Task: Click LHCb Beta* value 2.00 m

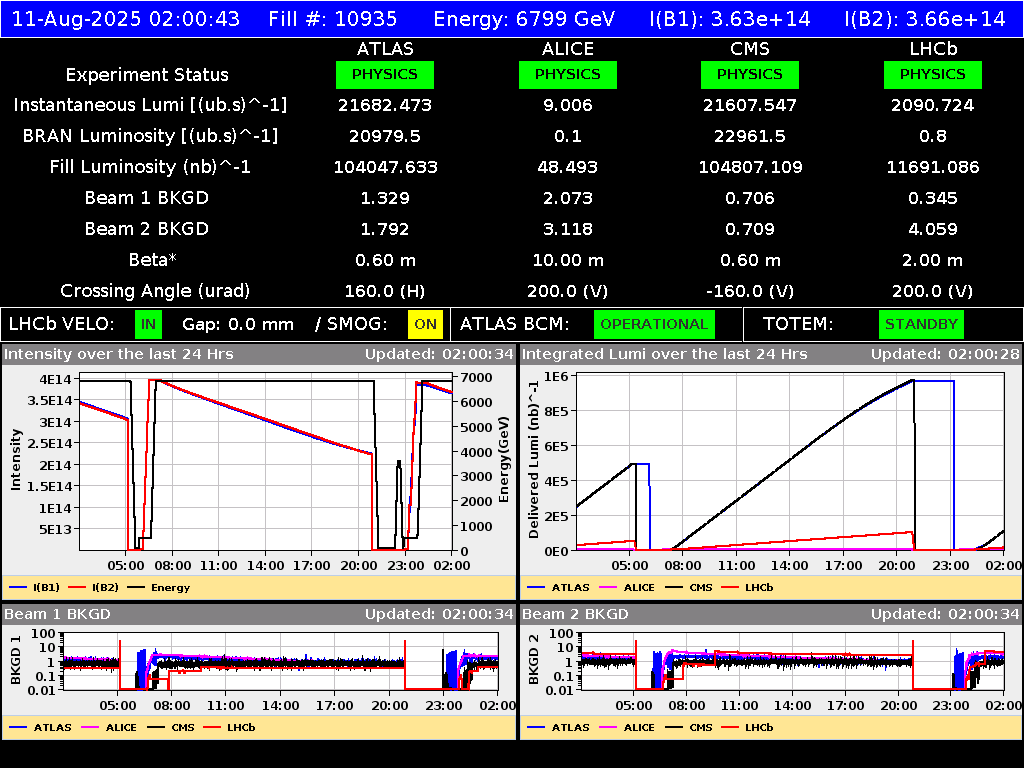Action: point(933,260)
